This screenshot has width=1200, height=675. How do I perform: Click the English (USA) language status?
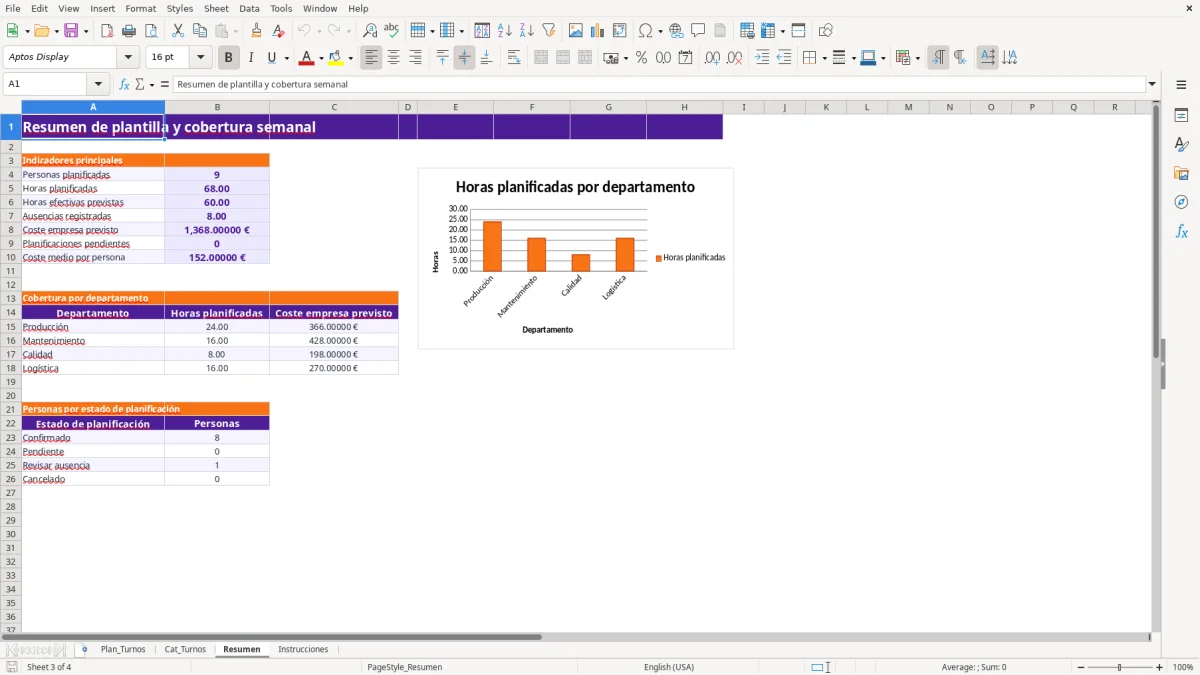(x=668, y=667)
